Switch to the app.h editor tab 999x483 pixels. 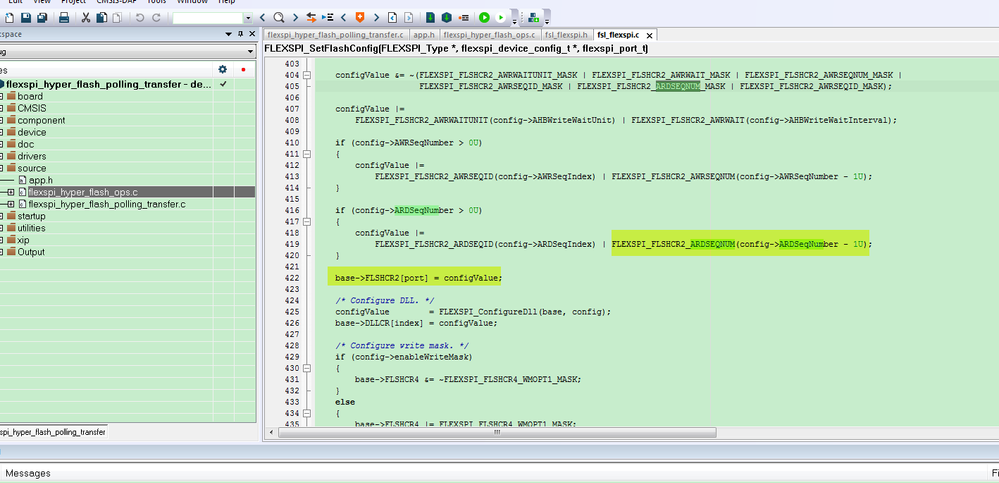(424, 35)
